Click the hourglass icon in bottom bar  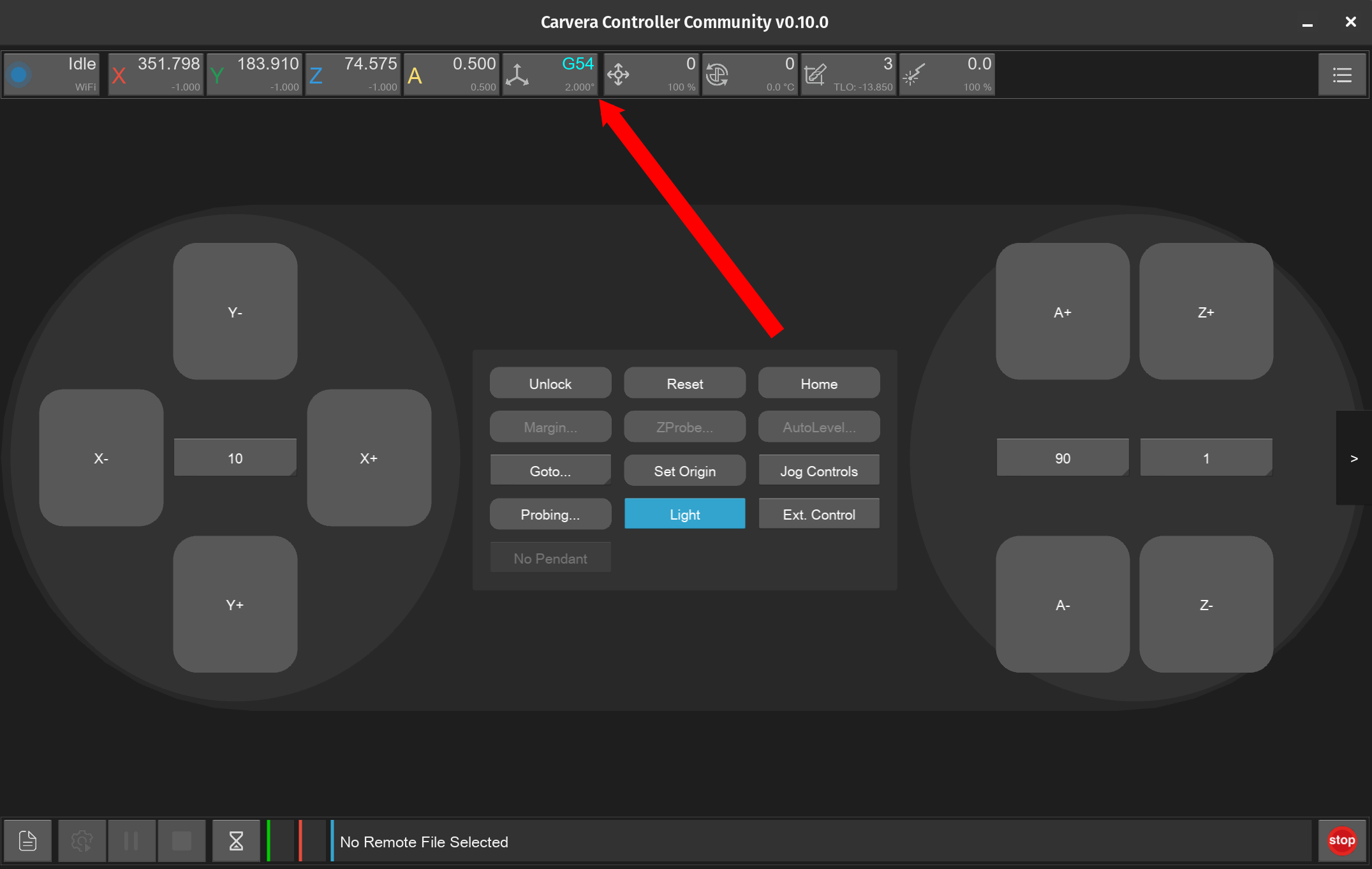pyautogui.click(x=236, y=841)
